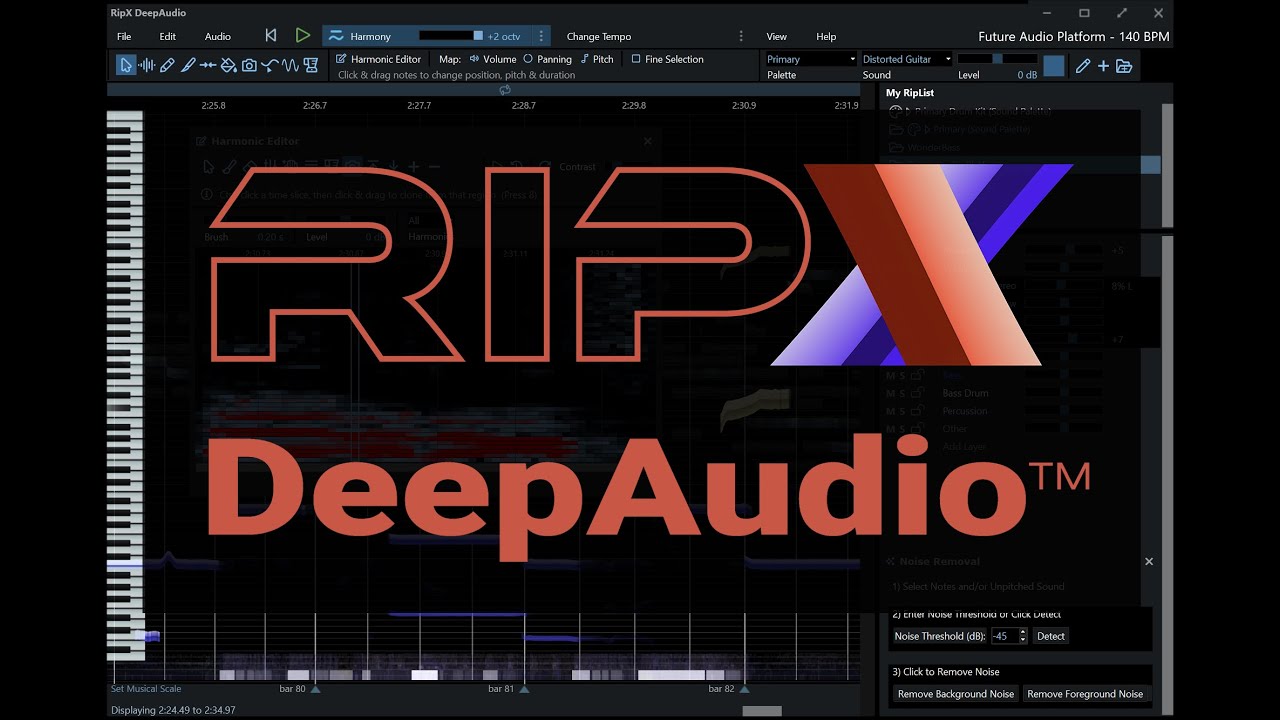Select the Panning radio option in Map settings
Viewport: 1280px width, 720px height.
(x=528, y=59)
